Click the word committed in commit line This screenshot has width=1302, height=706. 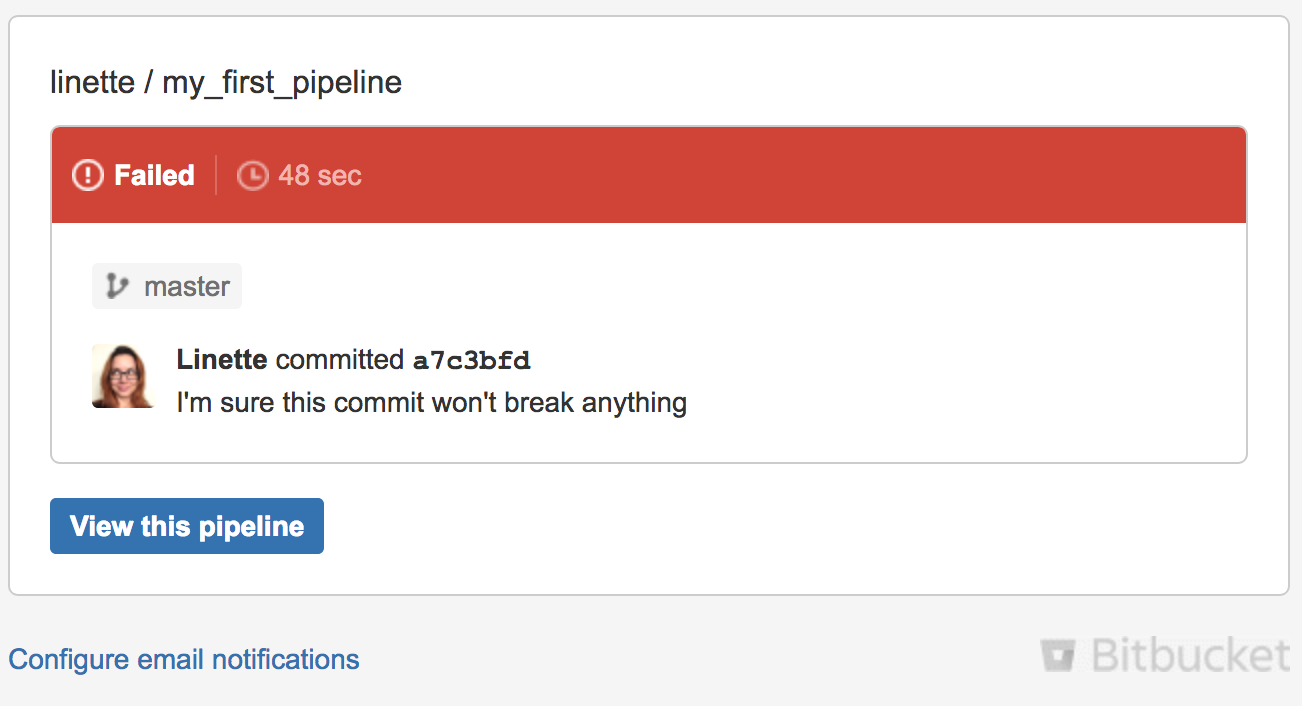tap(340, 360)
